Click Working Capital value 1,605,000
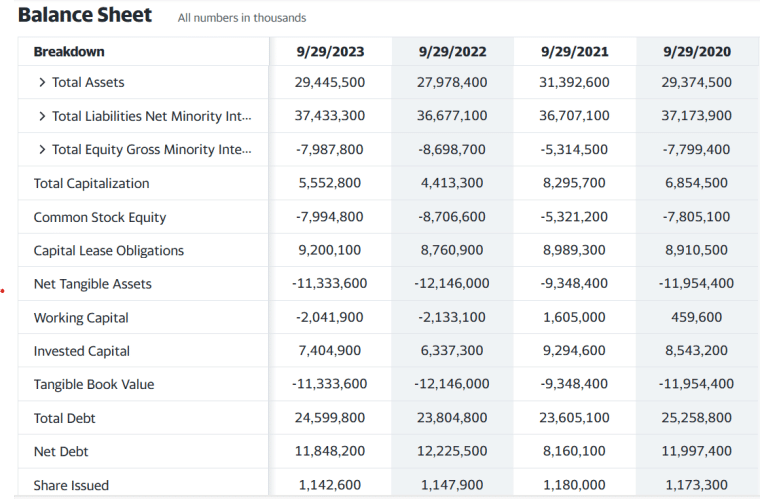This screenshot has height=499, width=760. coord(574,317)
